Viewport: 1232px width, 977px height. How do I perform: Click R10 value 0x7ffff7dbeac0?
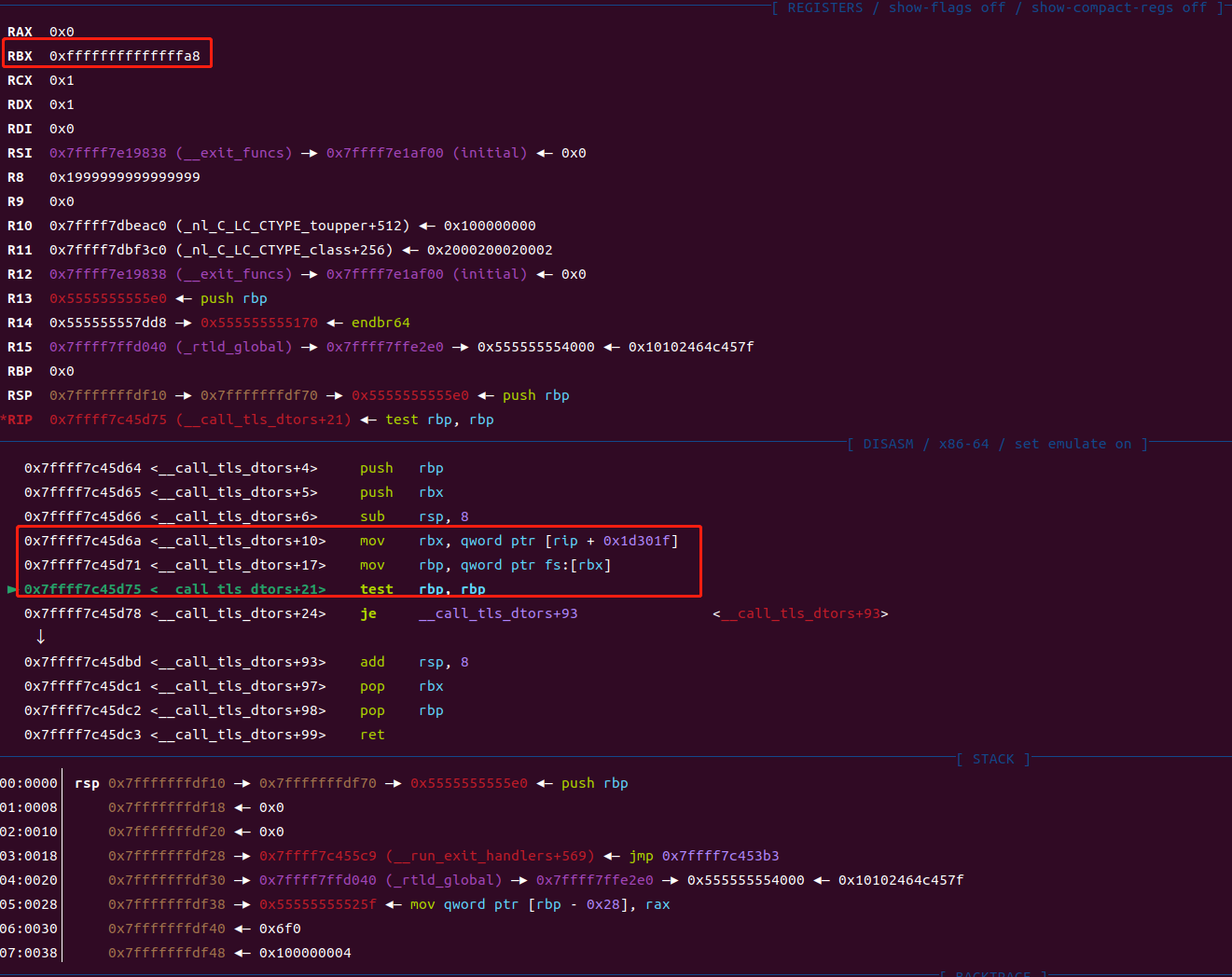click(x=108, y=226)
